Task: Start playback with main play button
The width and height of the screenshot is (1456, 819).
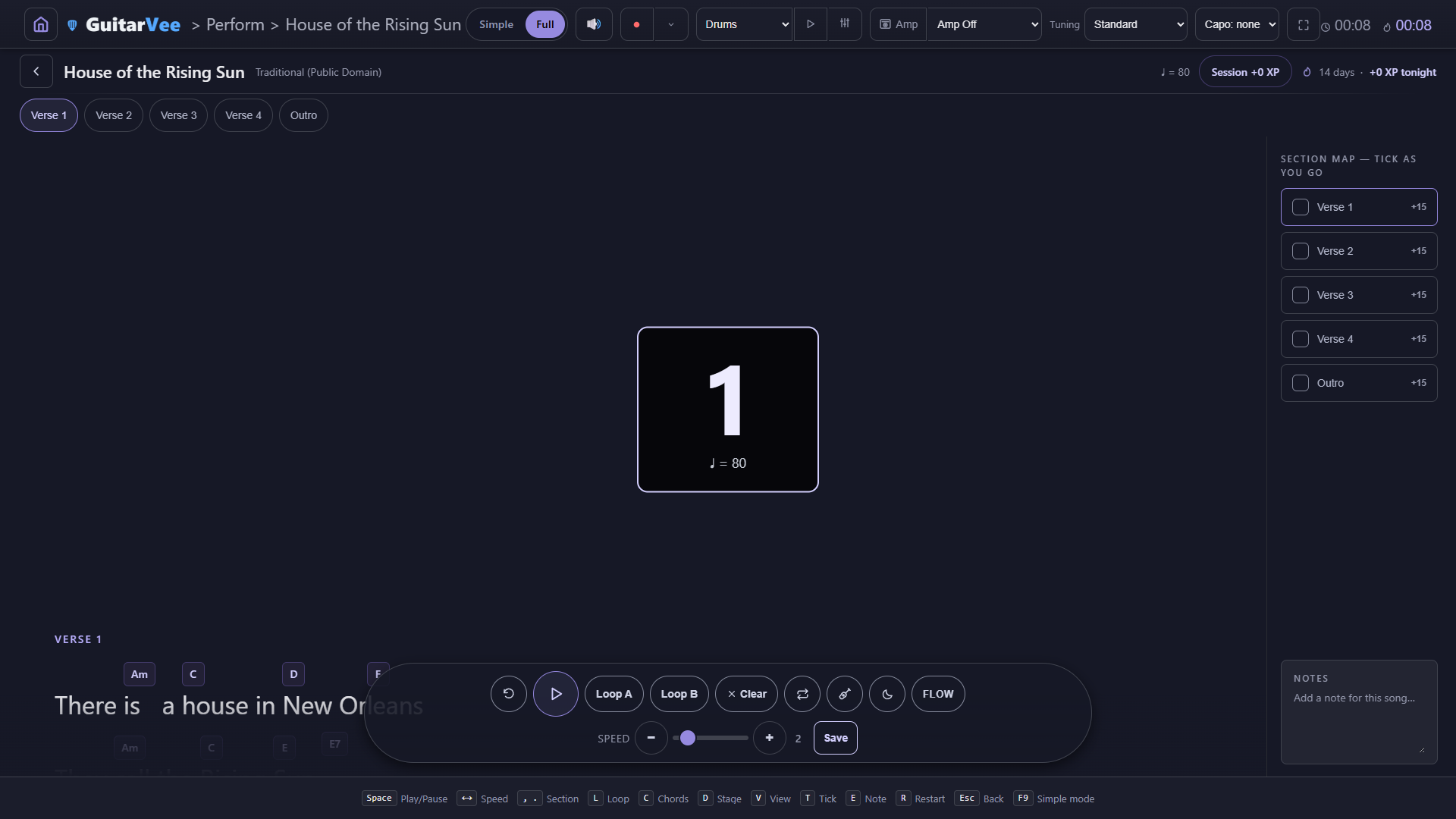Action: coord(556,694)
